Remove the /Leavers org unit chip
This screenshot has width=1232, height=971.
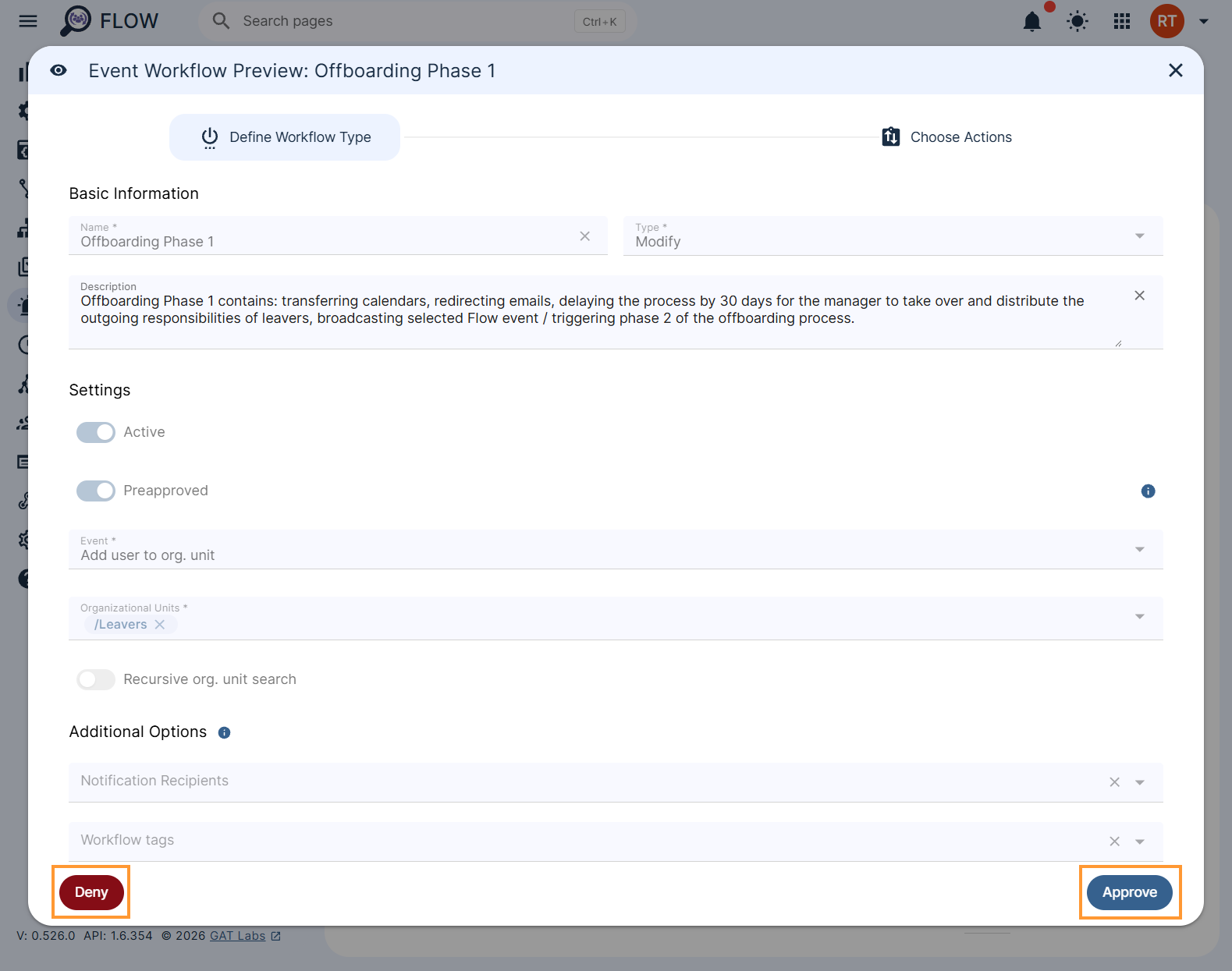[160, 625]
